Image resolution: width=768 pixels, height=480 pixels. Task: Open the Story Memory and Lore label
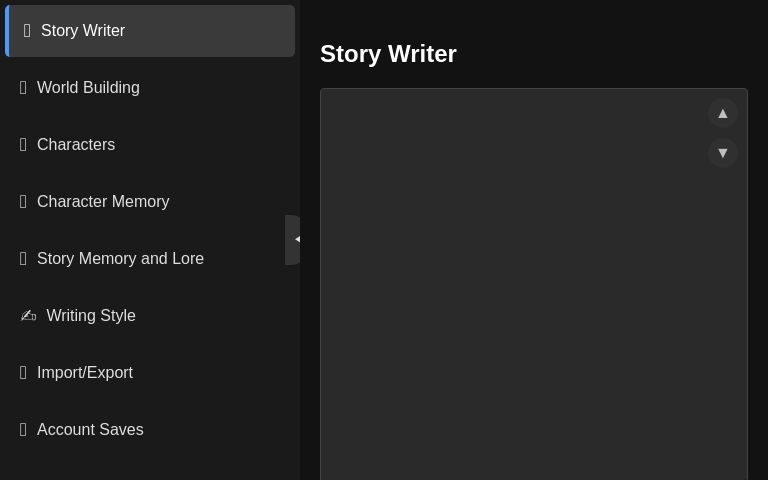pos(120,259)
